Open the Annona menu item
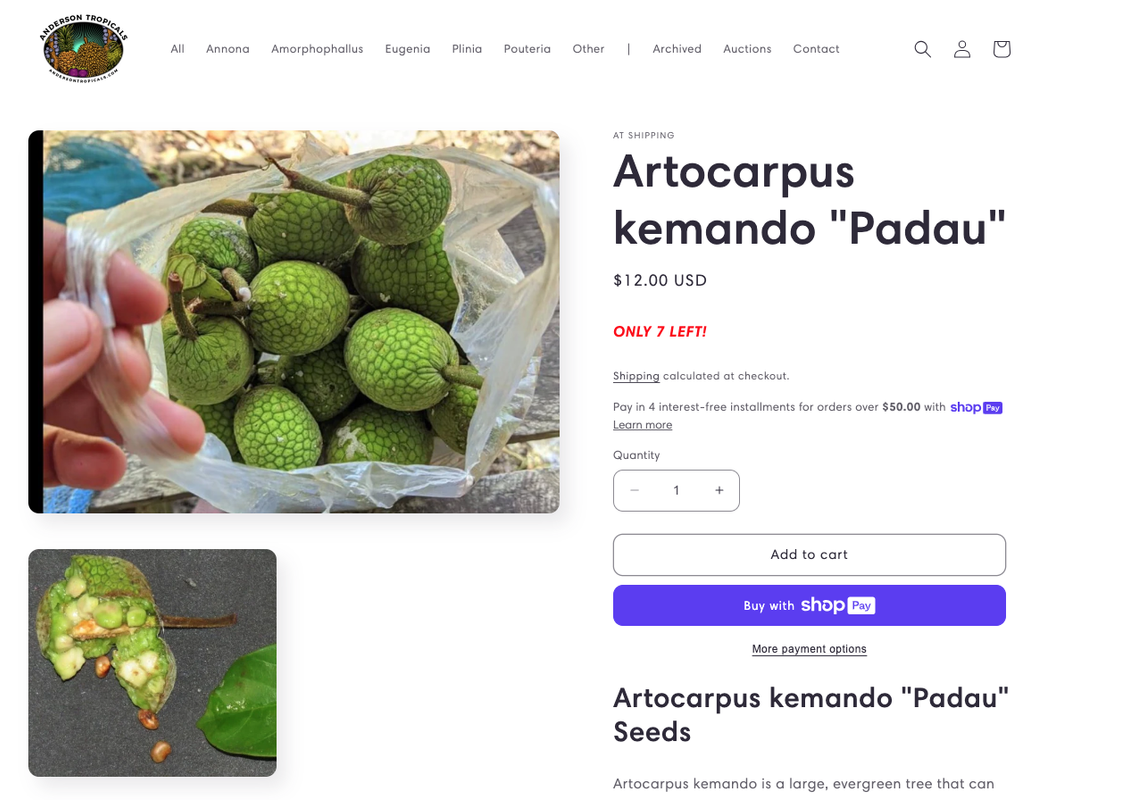Image resolution: width=1146 pixels, height=800 pixels. tap(227, 49)
